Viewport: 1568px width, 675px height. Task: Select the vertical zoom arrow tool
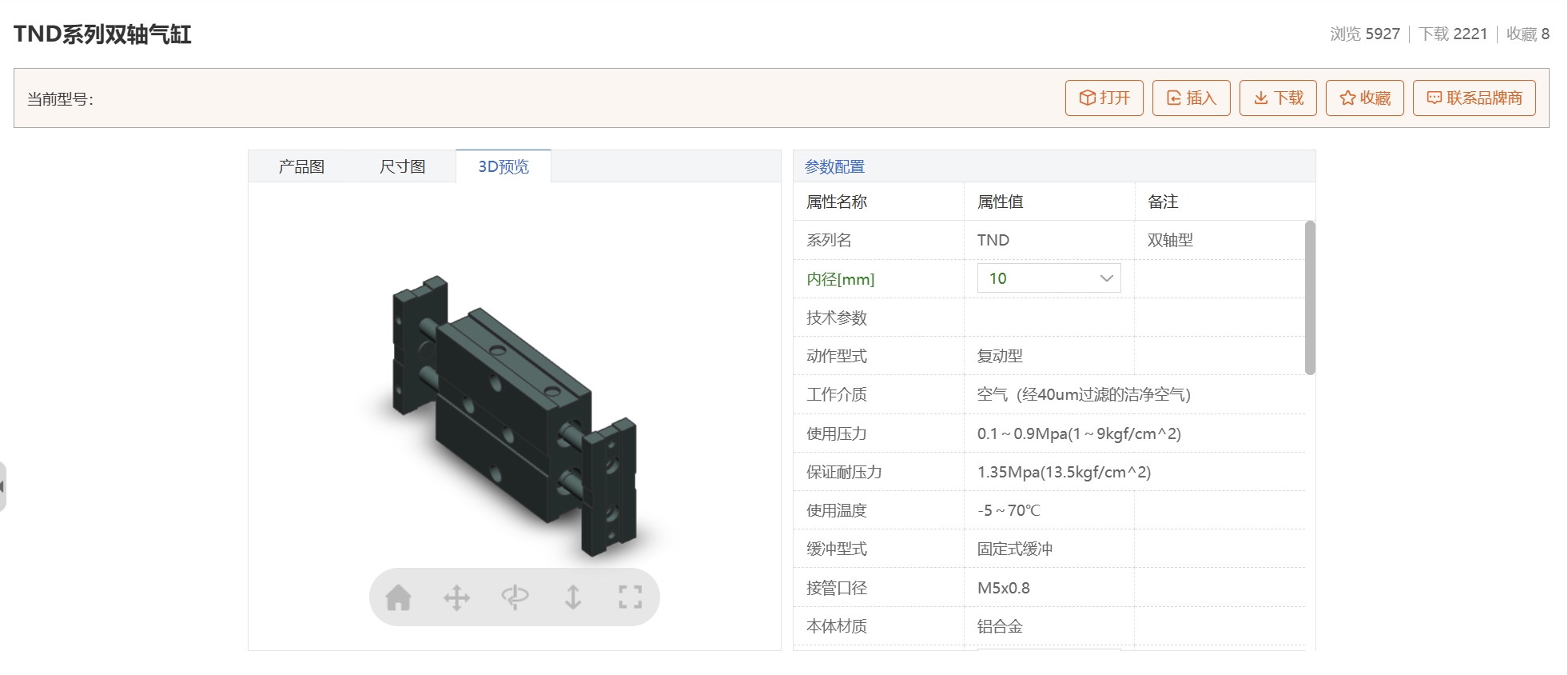tap(573, 597)
